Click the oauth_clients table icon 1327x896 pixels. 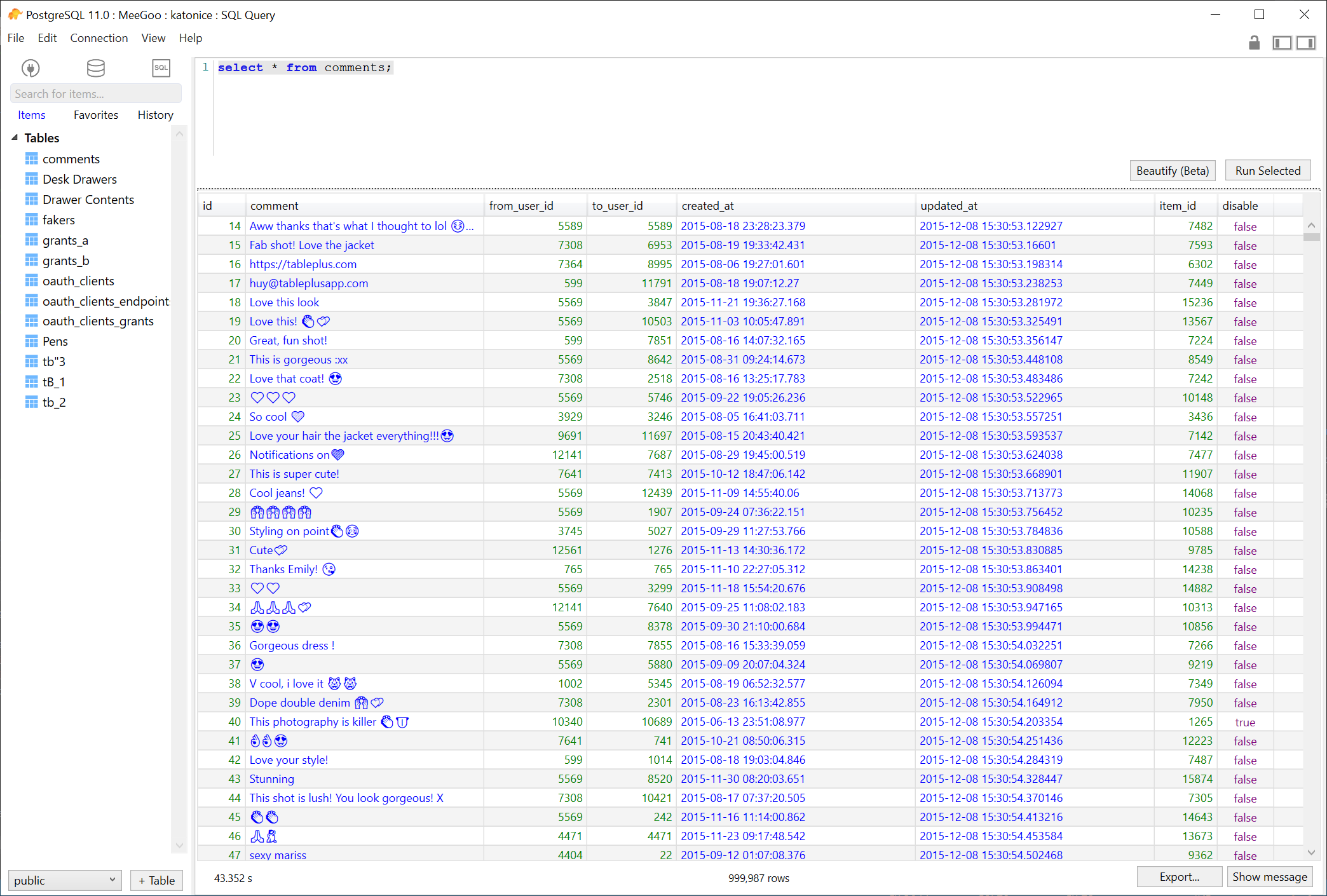[x=32, y=280]
